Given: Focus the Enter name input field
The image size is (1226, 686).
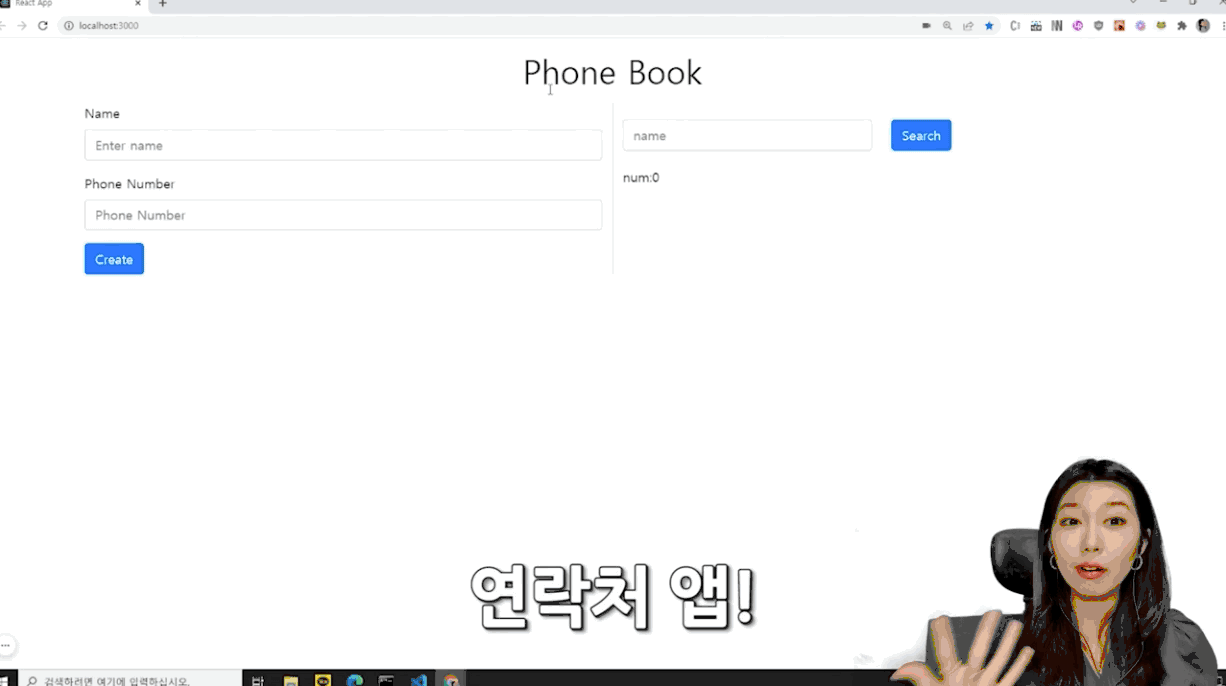Looking at the screenshot, I should pos(343,145).
